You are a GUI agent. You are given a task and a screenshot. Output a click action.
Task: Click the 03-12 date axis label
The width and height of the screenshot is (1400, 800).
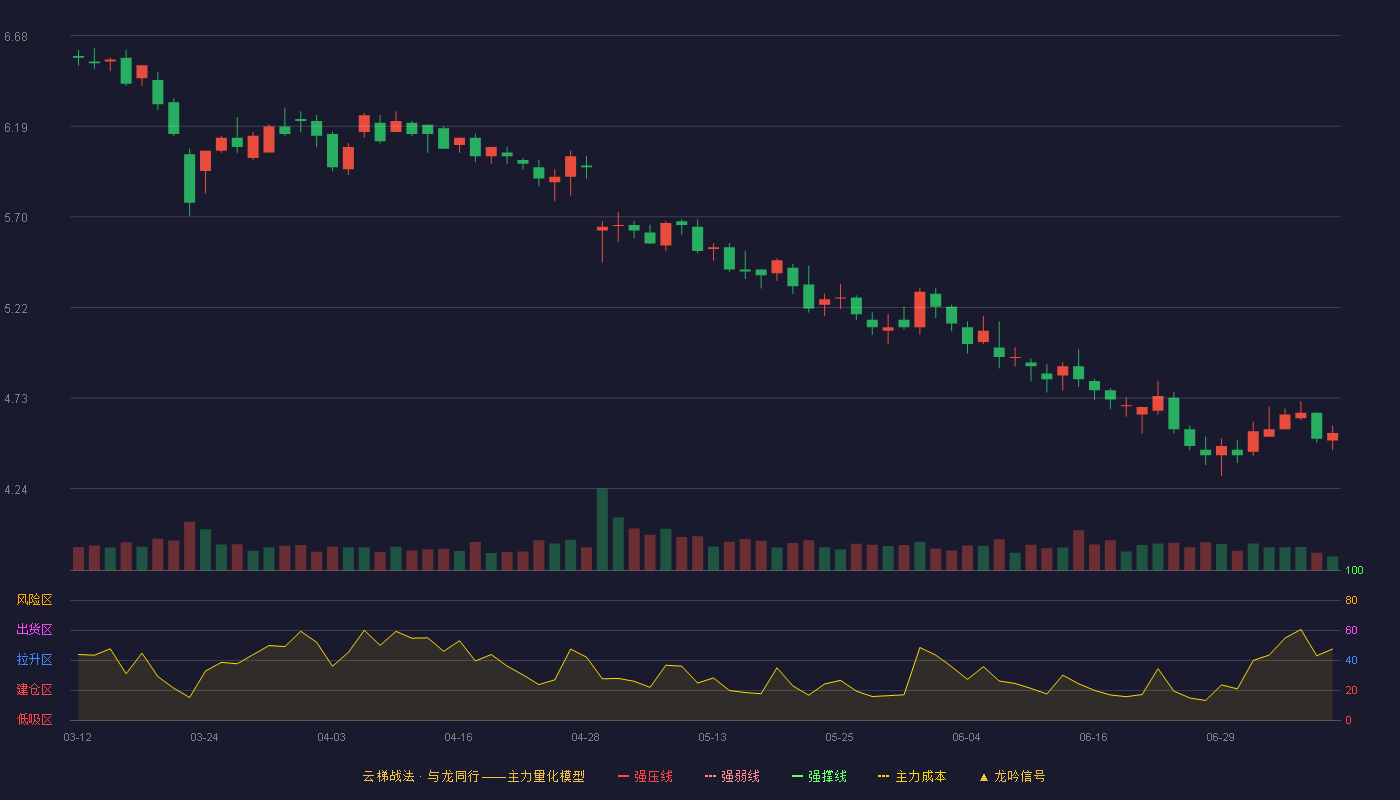tap(77, 737)
